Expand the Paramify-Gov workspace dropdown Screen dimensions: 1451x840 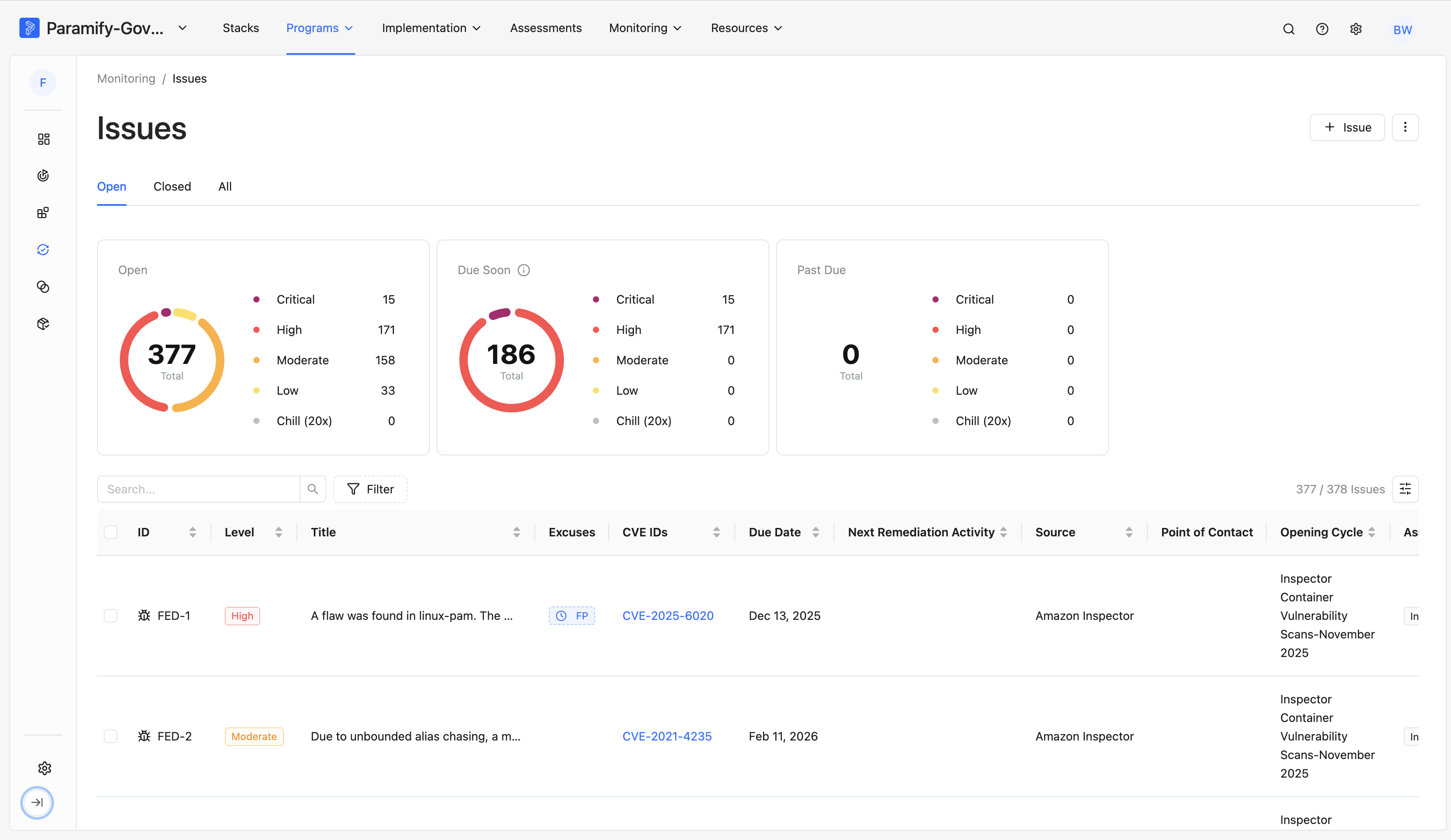[x=183, y=28]
